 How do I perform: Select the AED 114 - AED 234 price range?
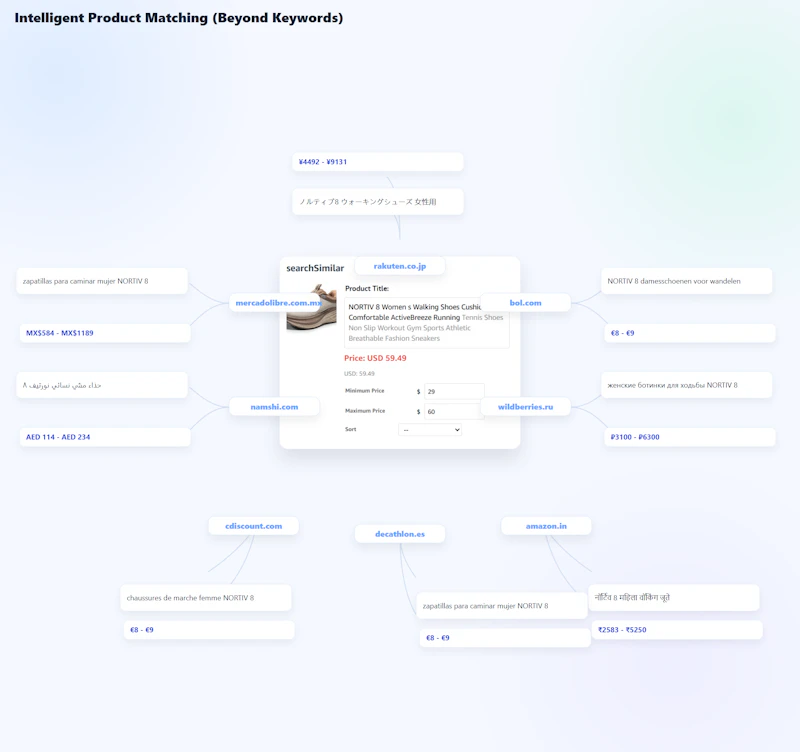click(105, 437)
